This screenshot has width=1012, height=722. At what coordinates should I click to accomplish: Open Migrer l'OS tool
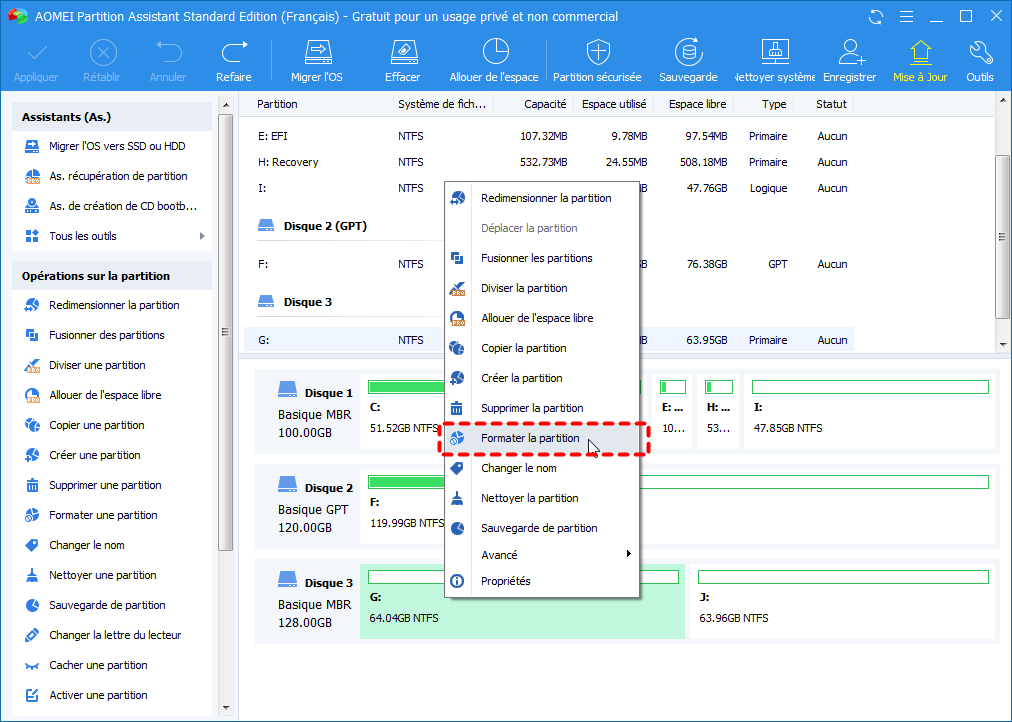pos(317,62)
